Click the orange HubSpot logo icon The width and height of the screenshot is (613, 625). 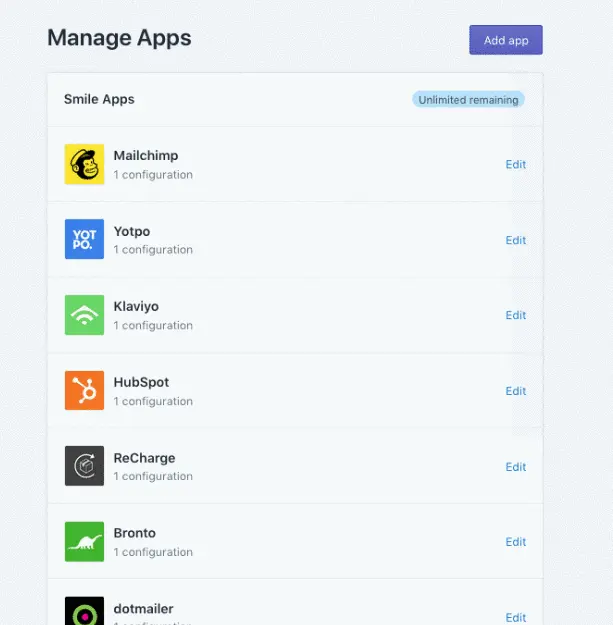[84, 391]
